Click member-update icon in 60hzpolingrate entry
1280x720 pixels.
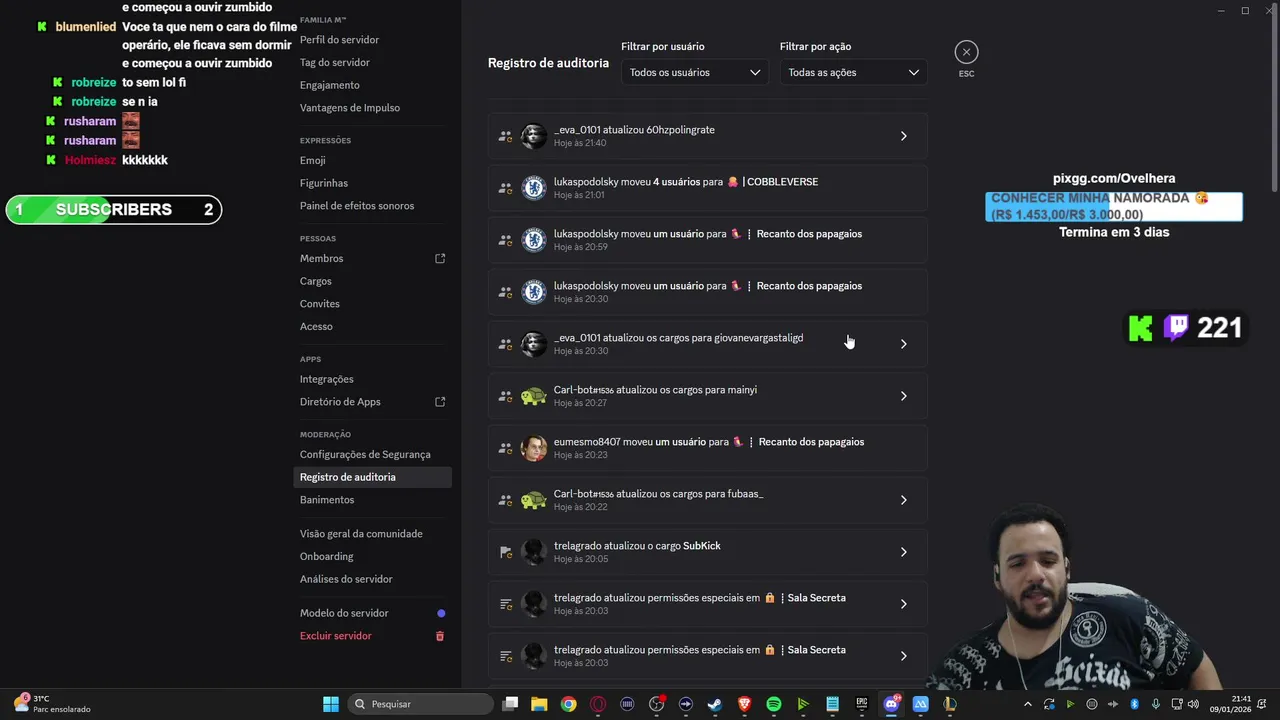point(505,136)
